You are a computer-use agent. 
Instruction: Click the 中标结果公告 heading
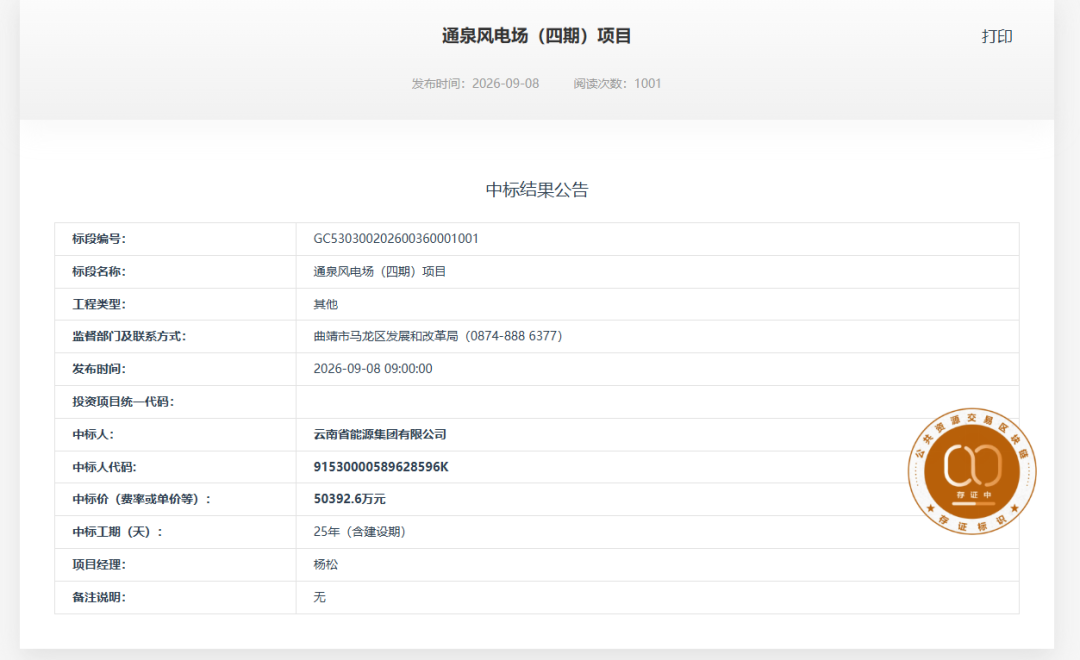(537, 190)
